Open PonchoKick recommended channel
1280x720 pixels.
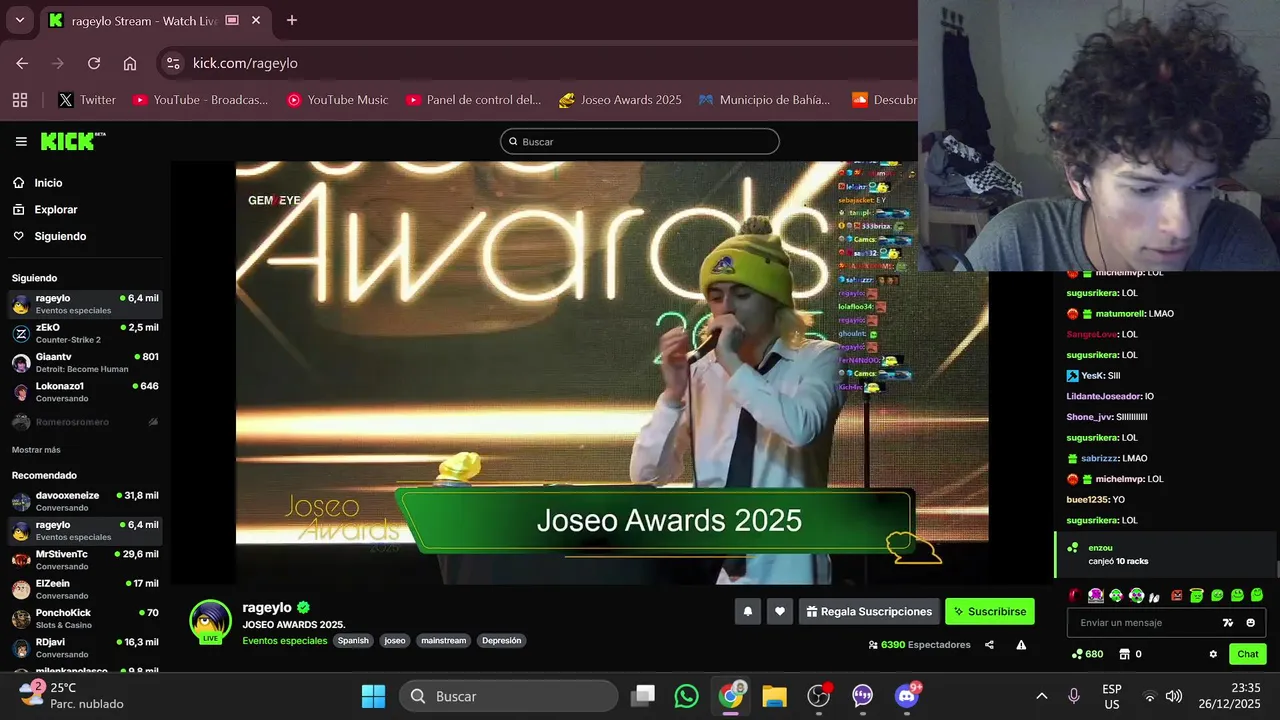(x=85, y=618)
